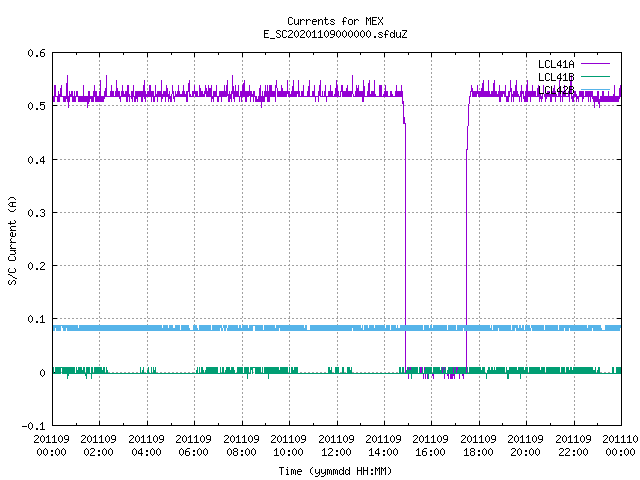Screen dimensions: 640x480
Task: Click the LCL41B legend label
Action: [556, 77]
